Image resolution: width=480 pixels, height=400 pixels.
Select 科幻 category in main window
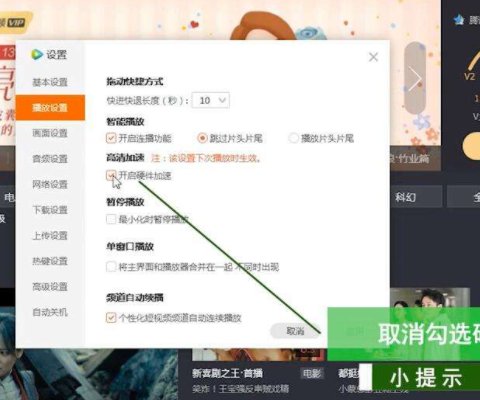click(x=405, y=197)
